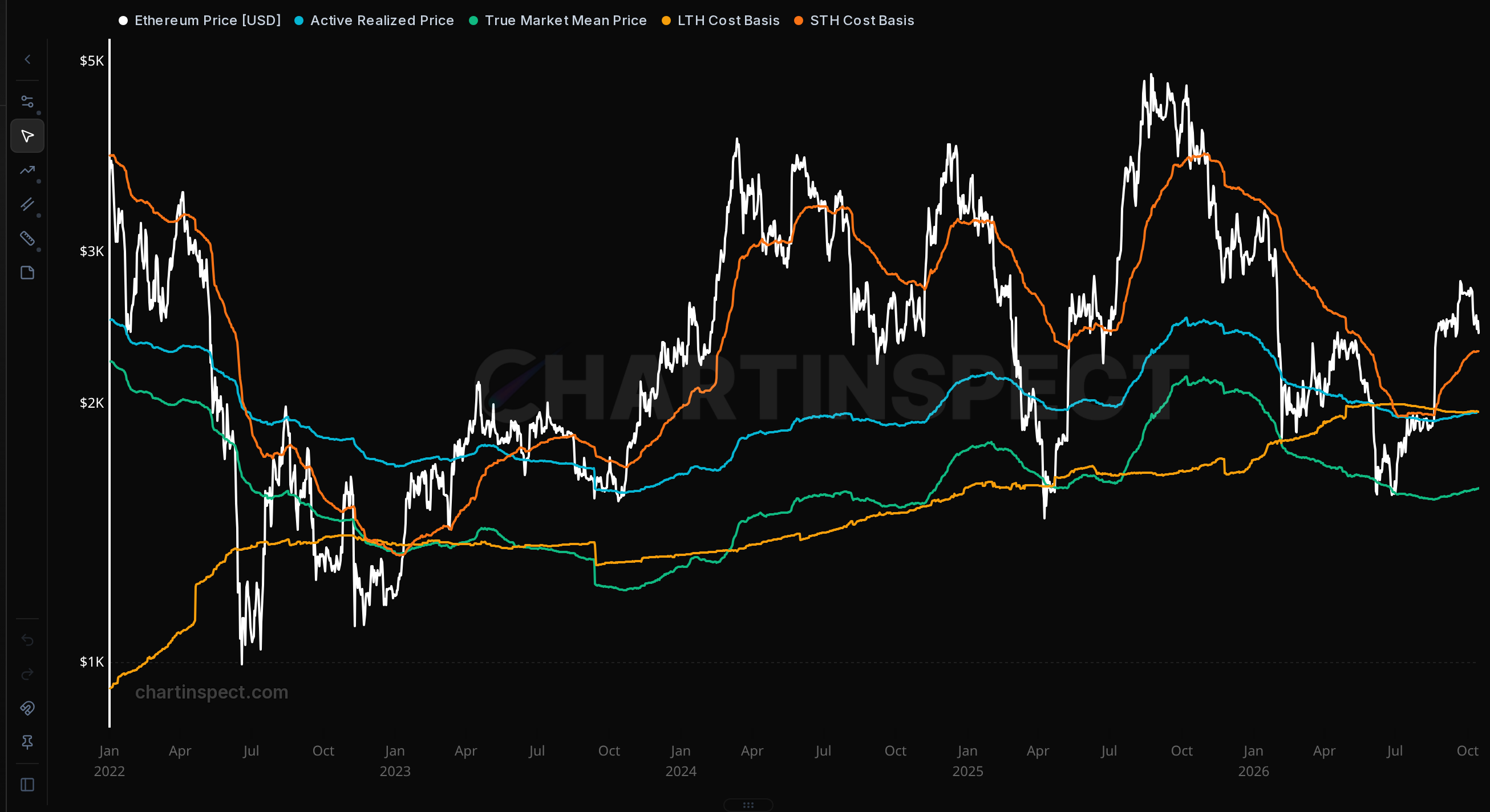Click the Jan 2022 x-axis label
Image resolution: width=1490 pixels, height=812 pixels.
(x=110, y=761)
